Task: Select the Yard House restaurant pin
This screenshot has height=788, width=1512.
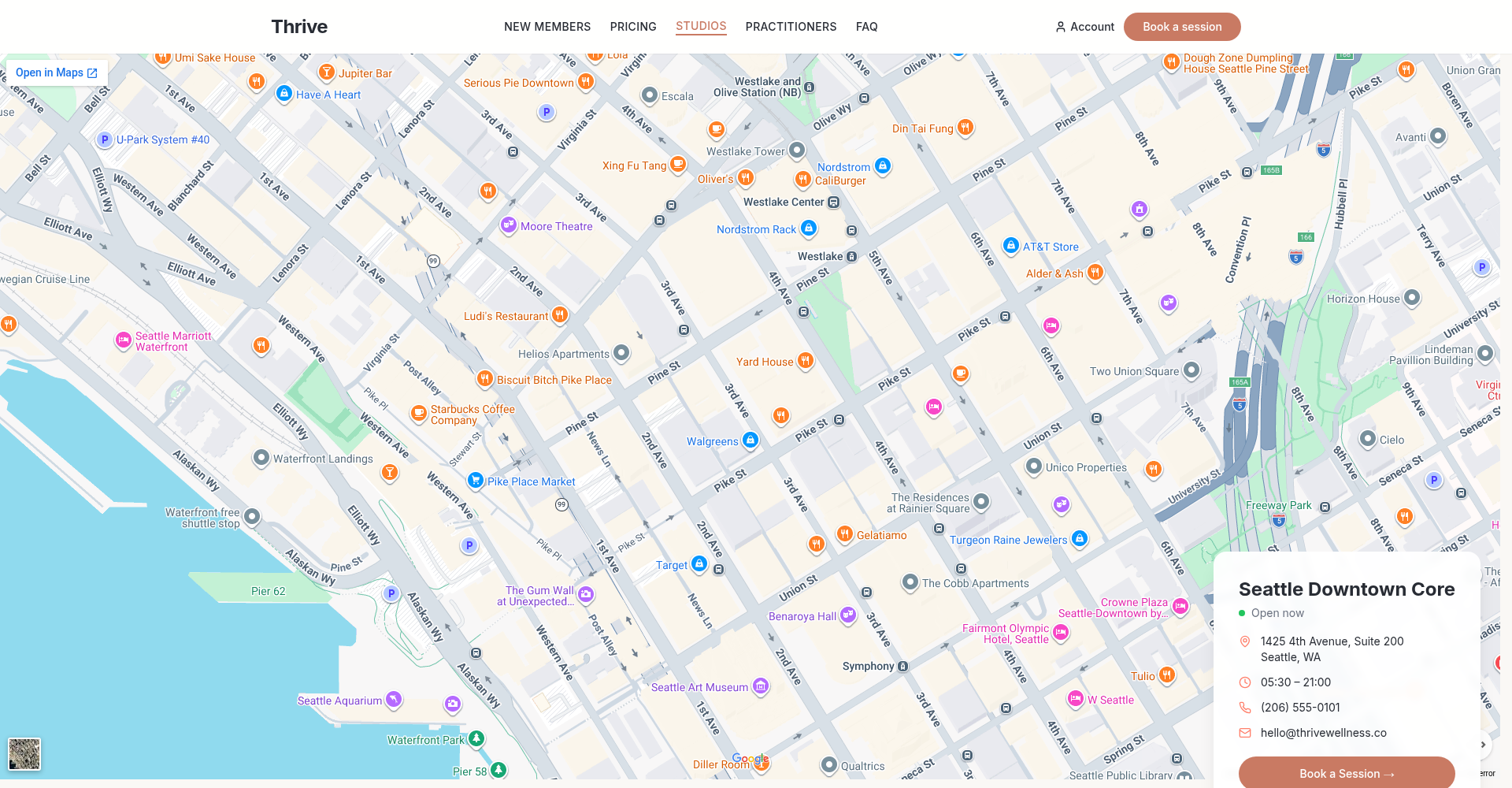Action: point(805,360)
